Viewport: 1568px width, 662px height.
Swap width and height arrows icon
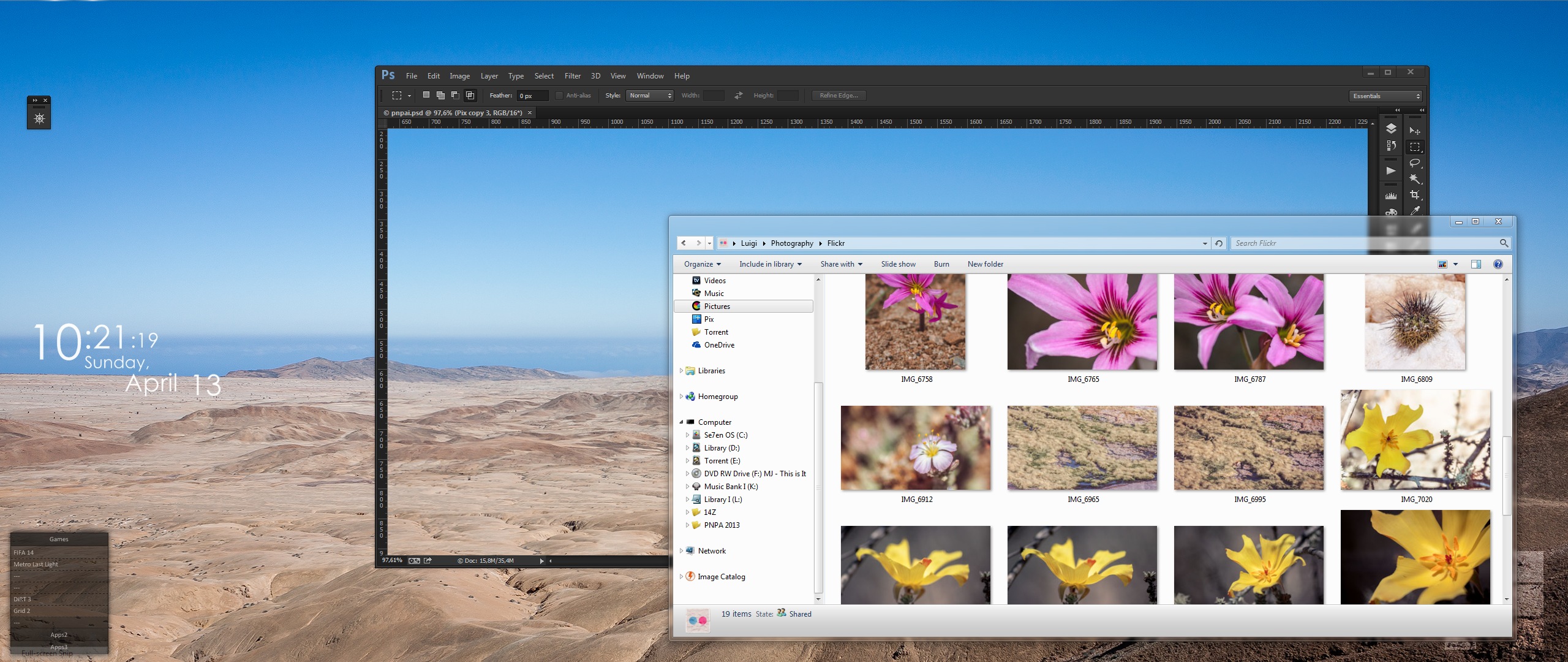click(739, 95)
